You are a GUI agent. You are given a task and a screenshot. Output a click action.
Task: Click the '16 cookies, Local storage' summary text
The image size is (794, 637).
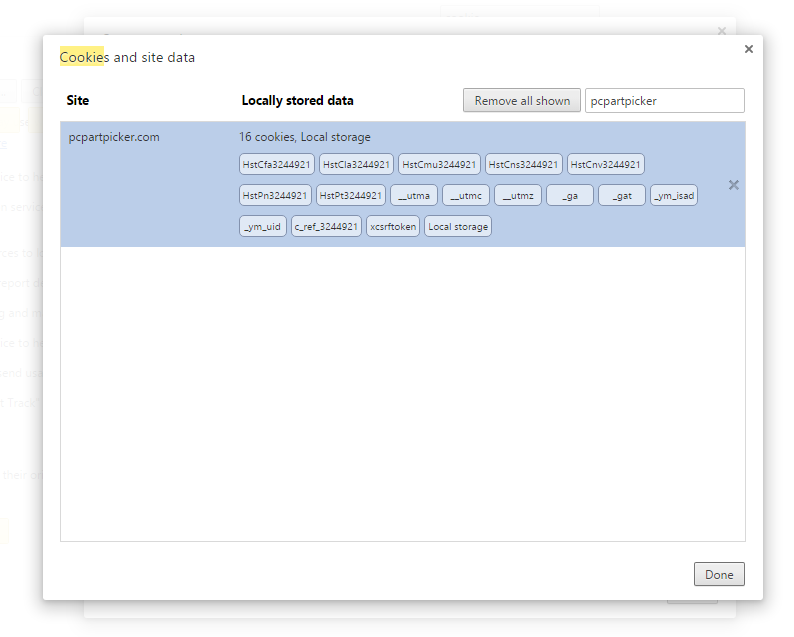[305, 137]
